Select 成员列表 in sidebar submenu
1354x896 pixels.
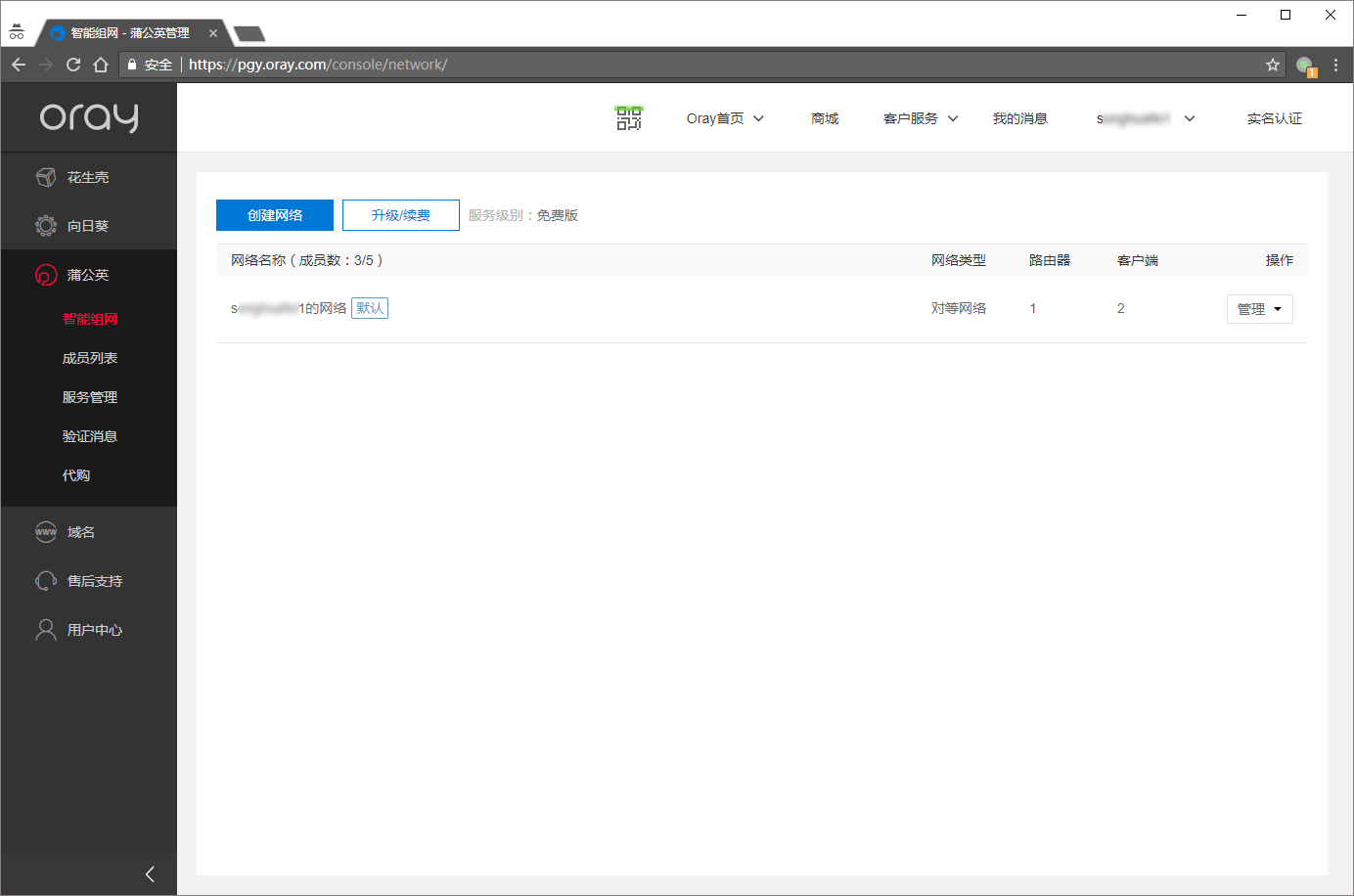(90, 358)
